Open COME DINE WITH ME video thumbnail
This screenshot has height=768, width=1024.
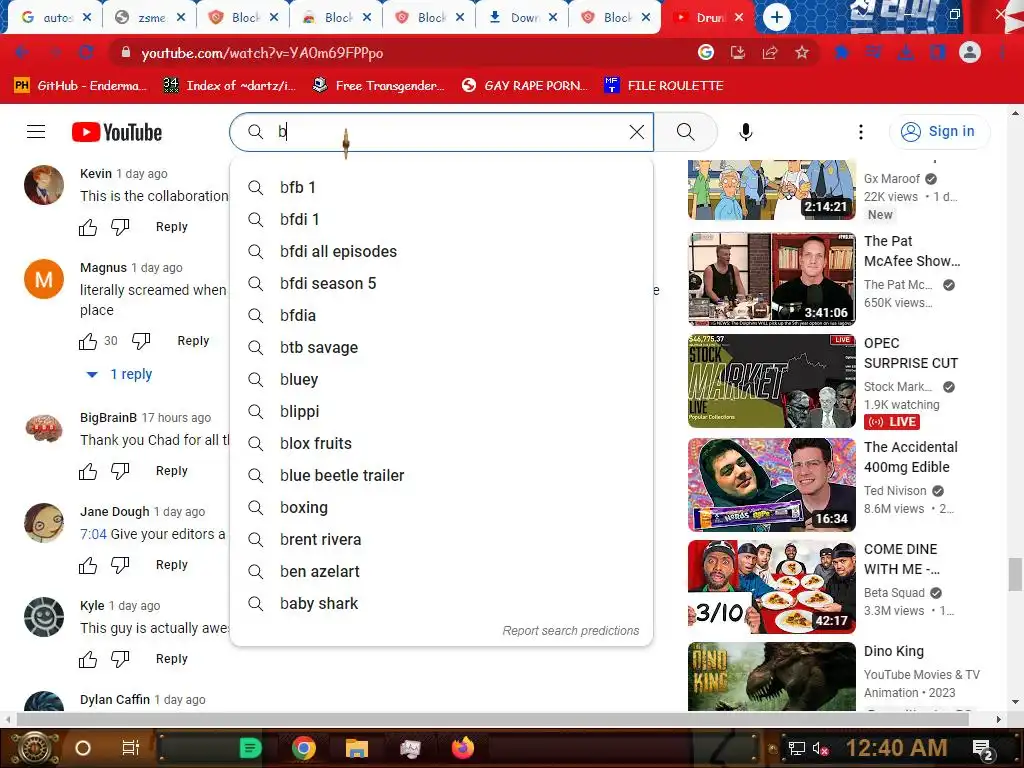click(772, 586)
